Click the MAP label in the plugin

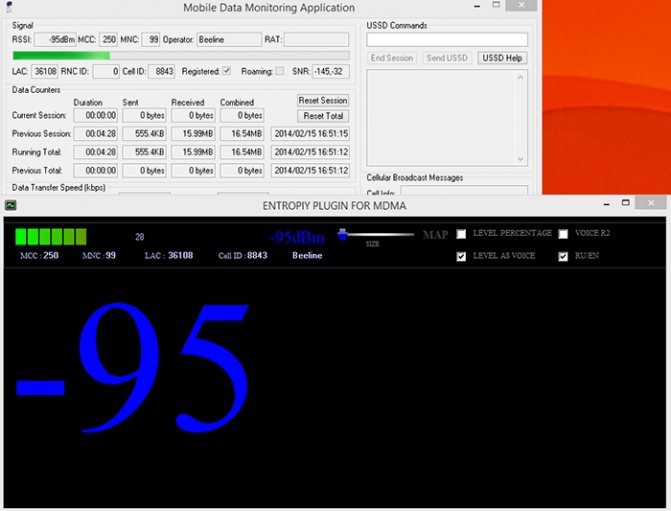435,235
